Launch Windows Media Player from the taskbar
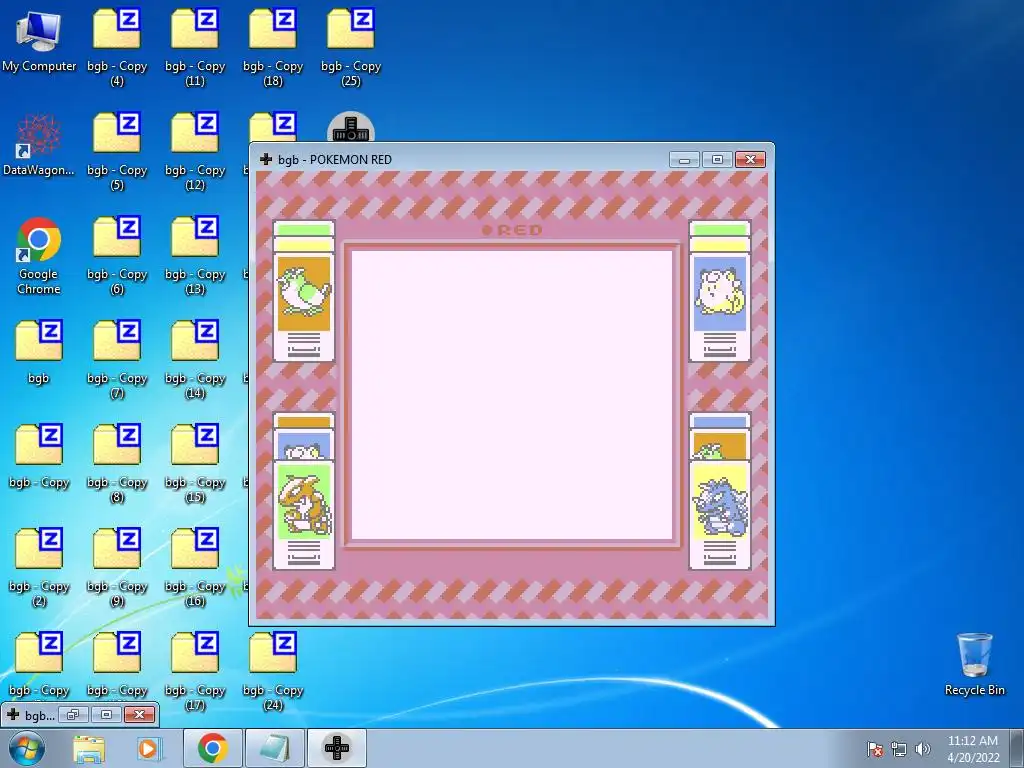This screenshot has height=768, width=1024. point(148,748)
